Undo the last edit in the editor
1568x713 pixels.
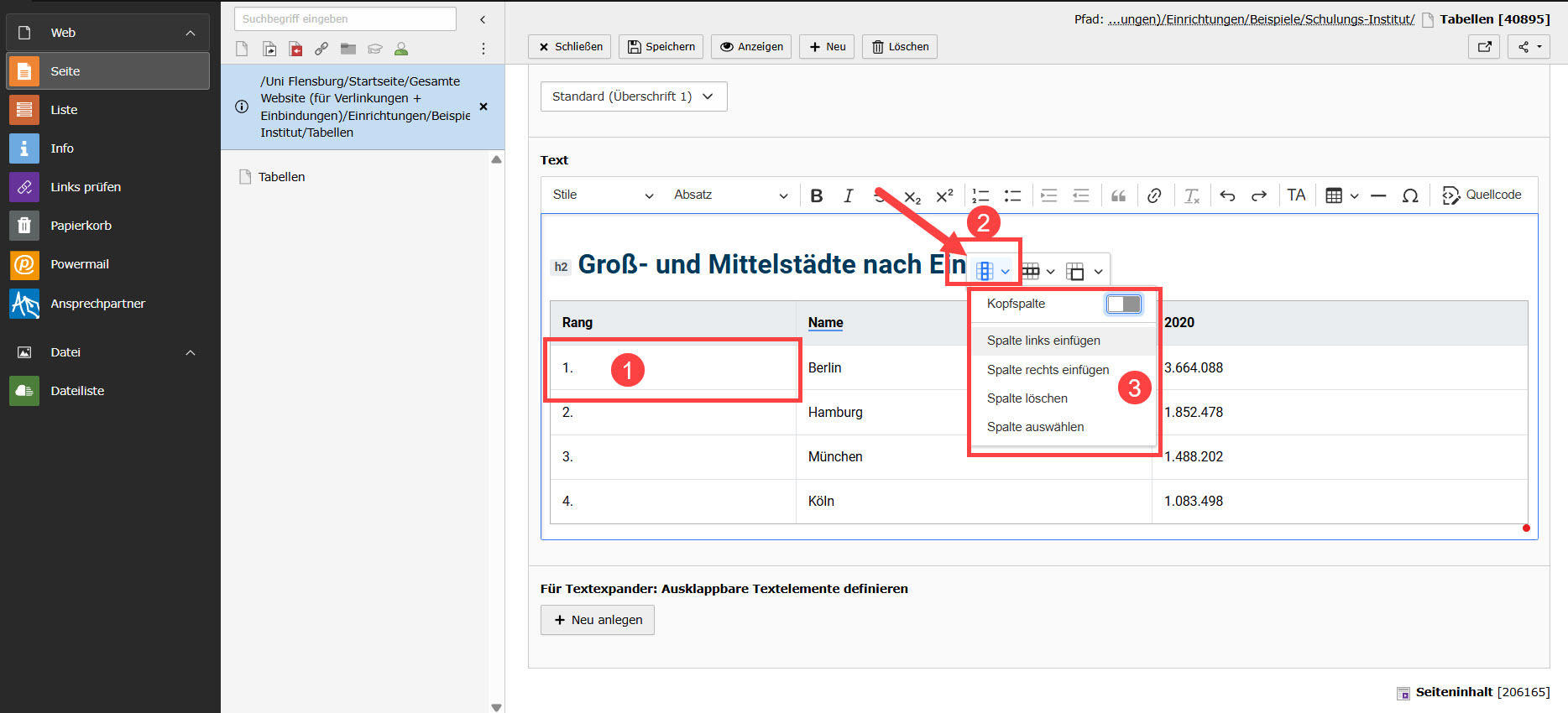pyautogui.click(x=1227, y=195)
